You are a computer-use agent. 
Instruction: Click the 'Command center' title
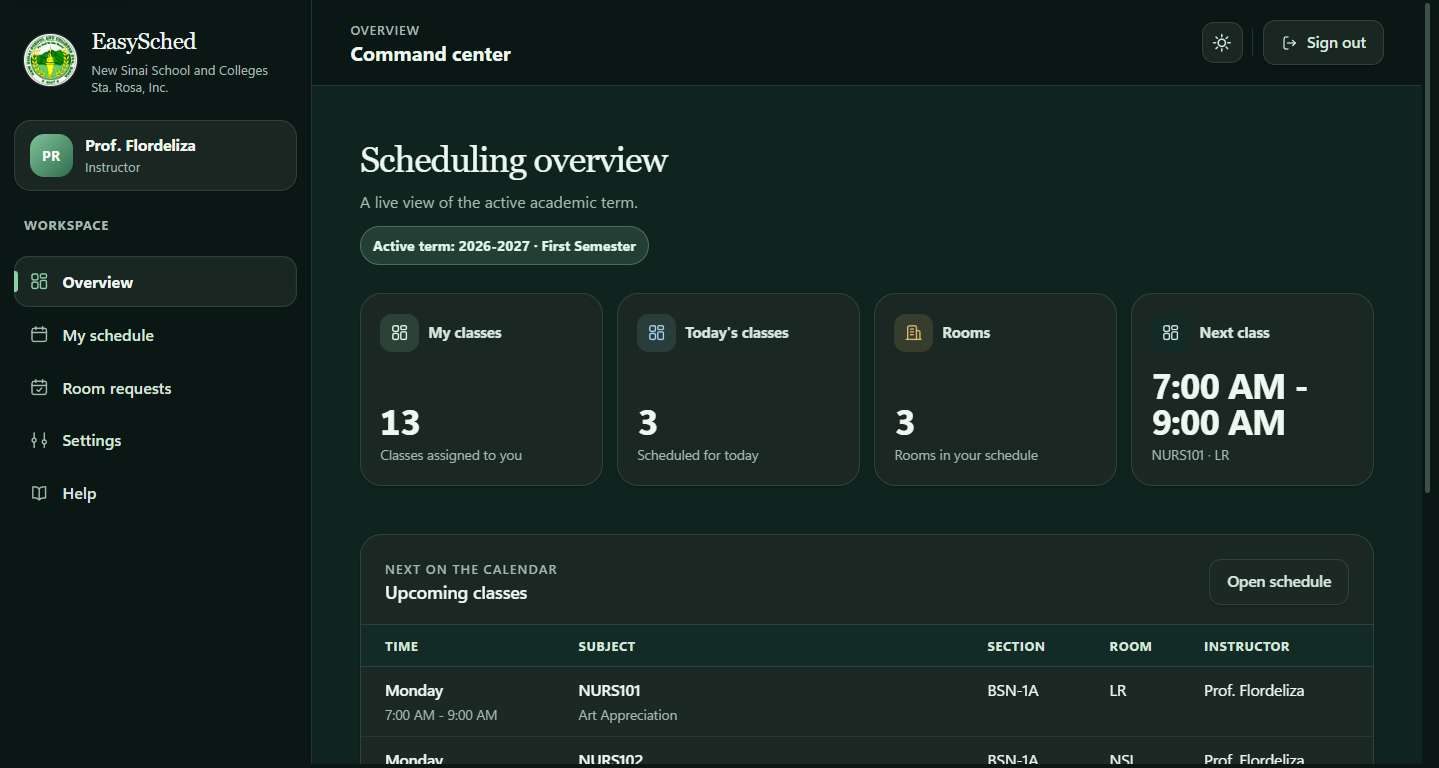431,54
